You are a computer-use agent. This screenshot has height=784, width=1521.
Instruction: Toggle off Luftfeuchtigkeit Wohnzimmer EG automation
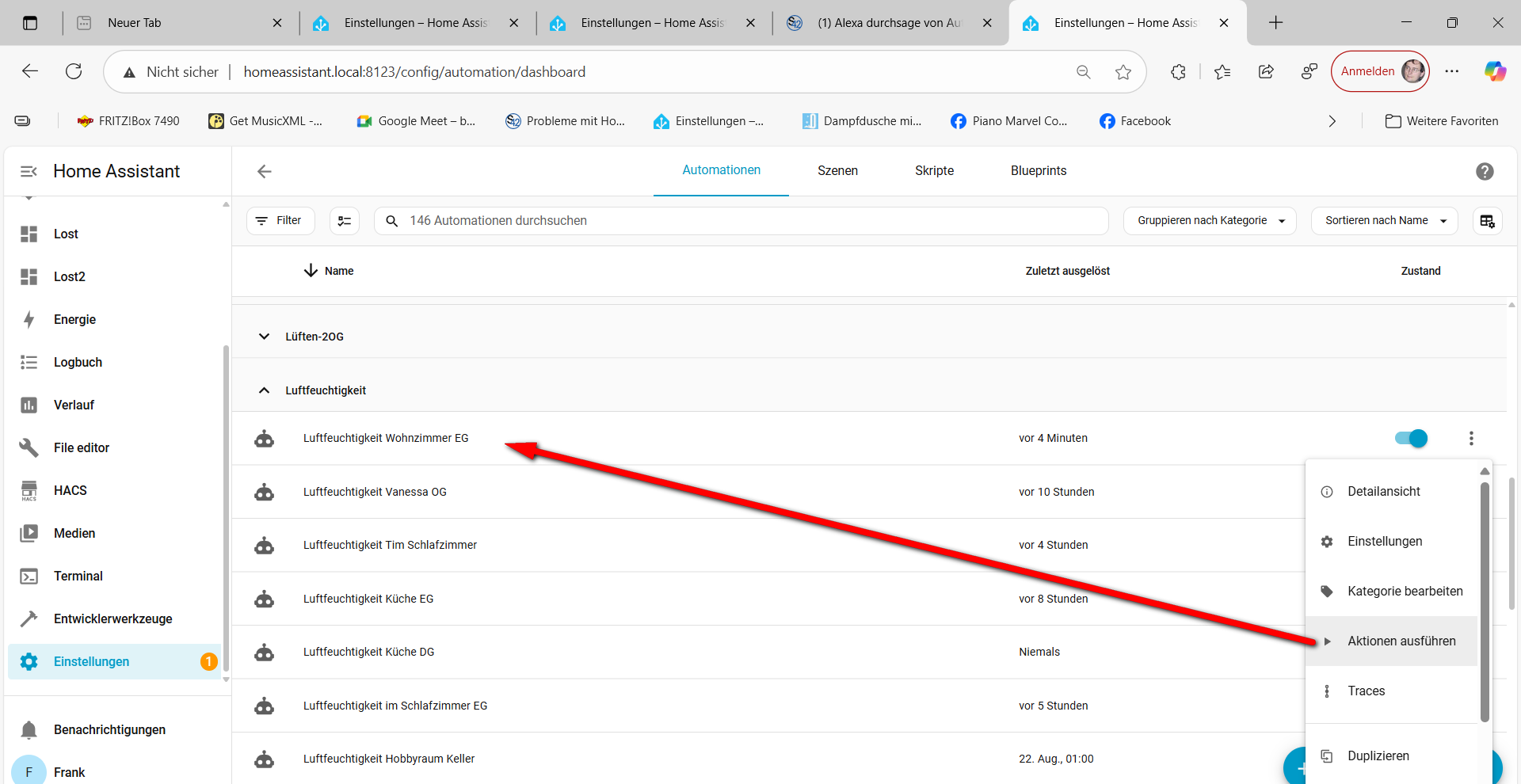pos(1411,438)
